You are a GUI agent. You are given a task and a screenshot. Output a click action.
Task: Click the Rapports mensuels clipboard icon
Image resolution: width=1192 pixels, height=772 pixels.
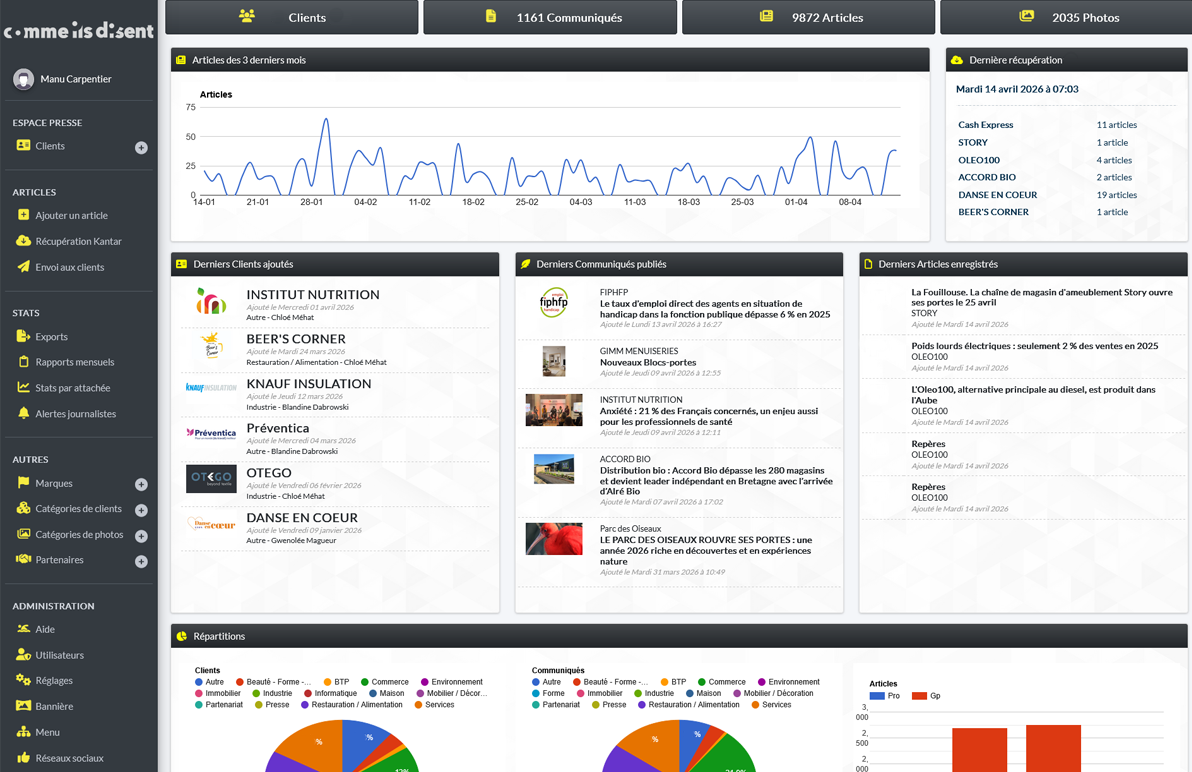(x=23, y=362)
